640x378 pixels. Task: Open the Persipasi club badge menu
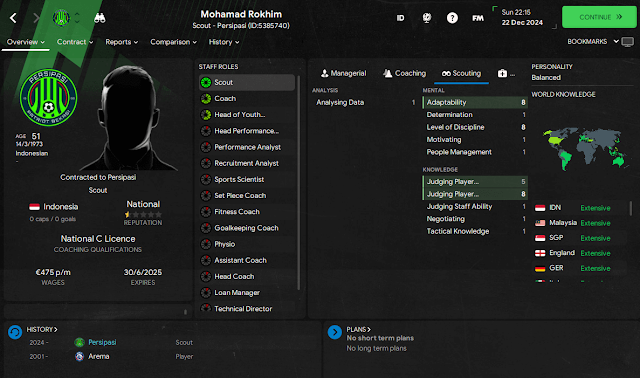click(x=61, y=18)
